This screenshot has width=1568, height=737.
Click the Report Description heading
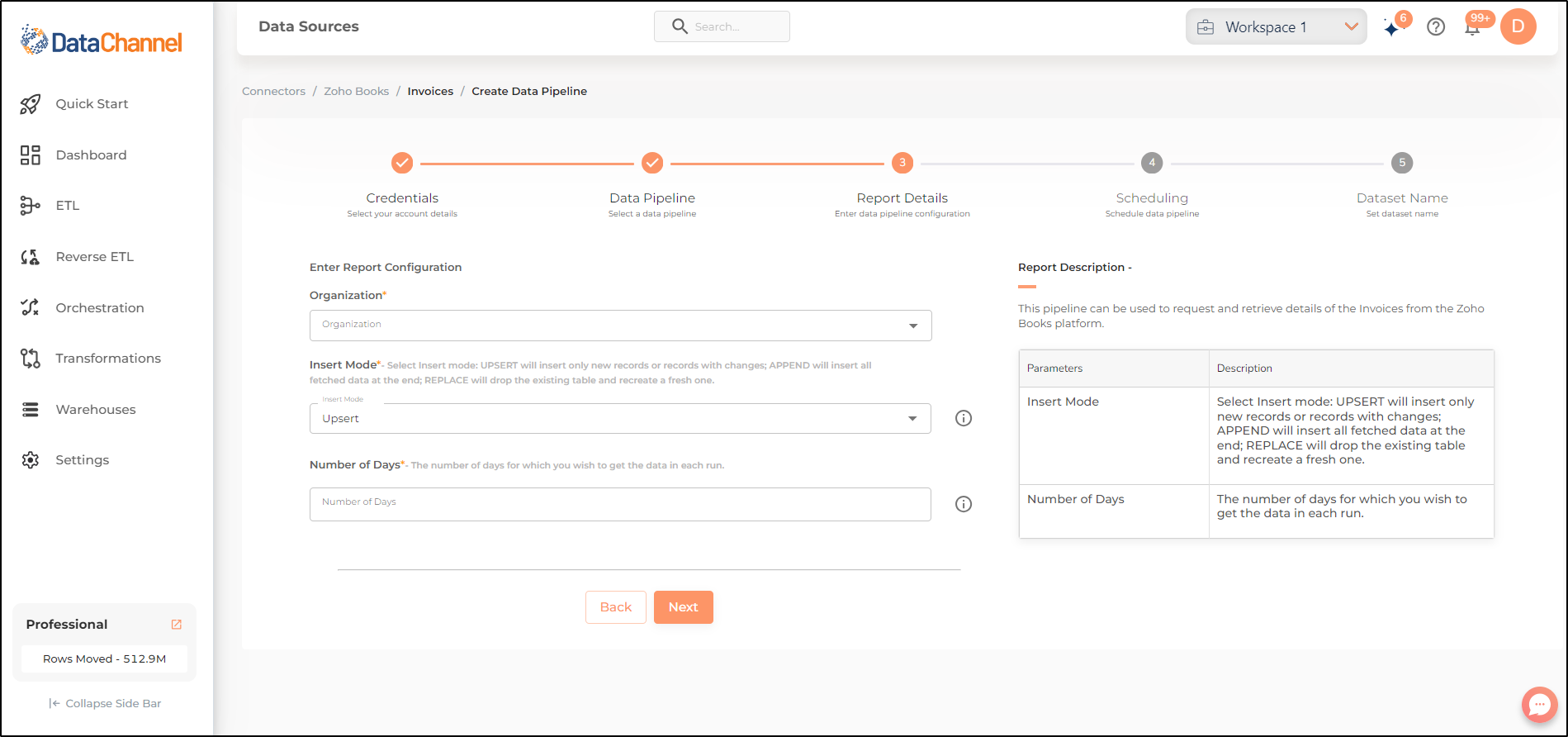(1075, 267)
